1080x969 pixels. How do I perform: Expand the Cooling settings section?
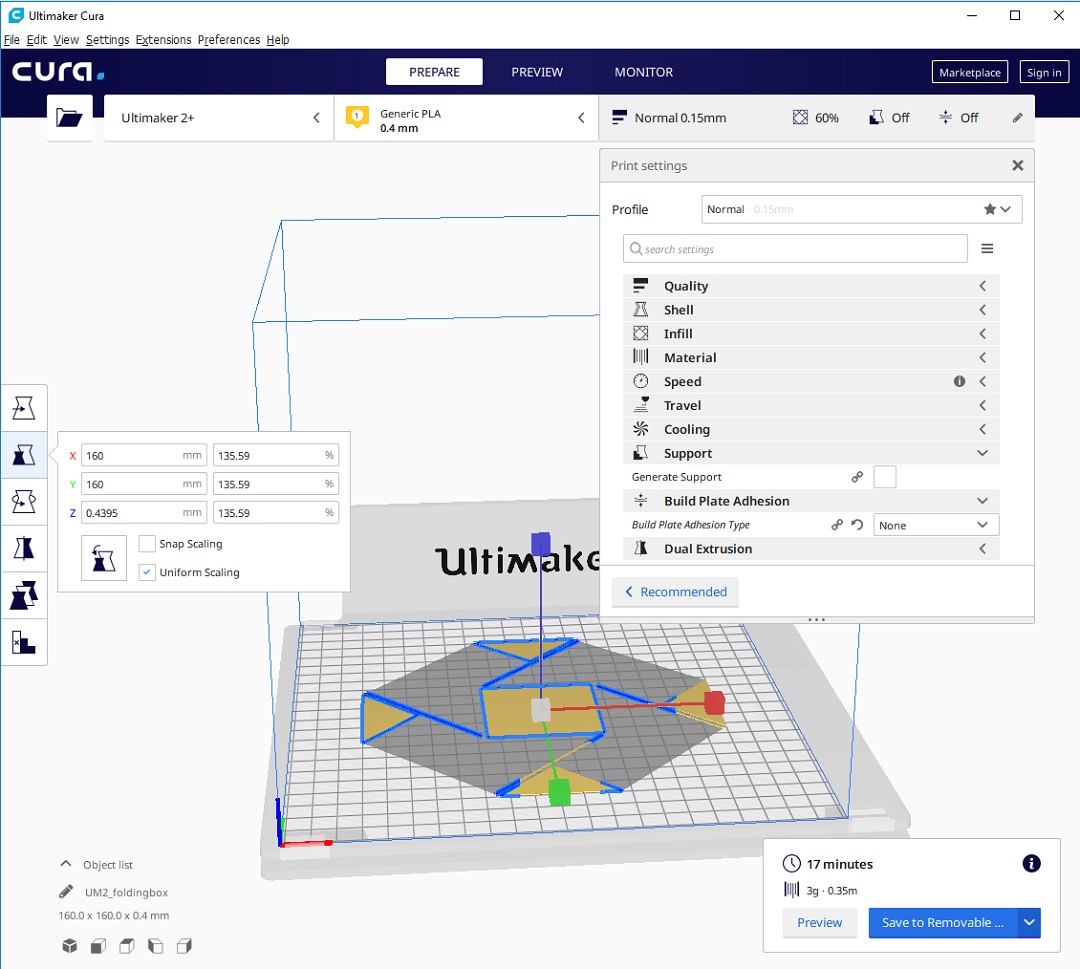point(811,429)
